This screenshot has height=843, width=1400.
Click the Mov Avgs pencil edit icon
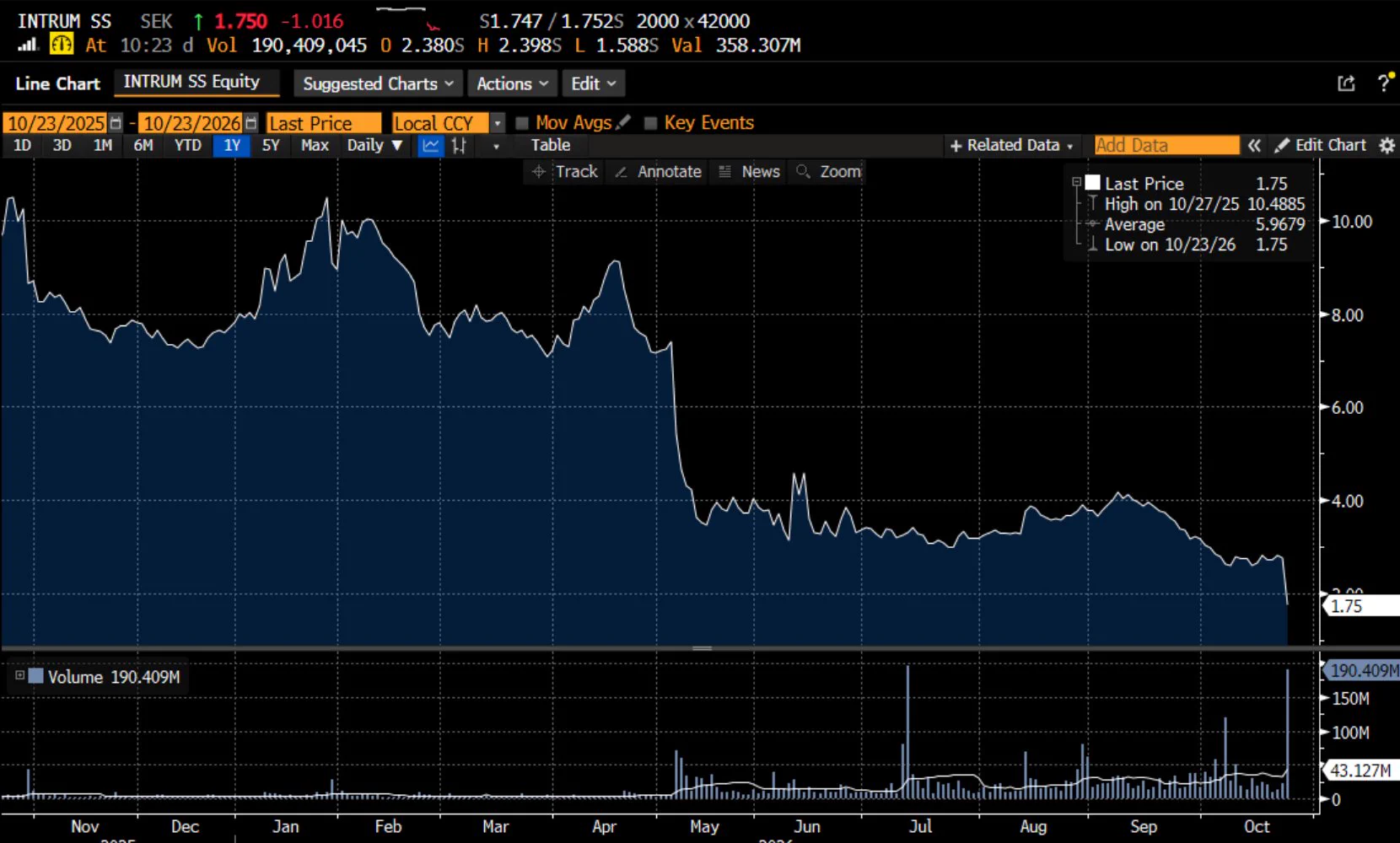[623, 122]
